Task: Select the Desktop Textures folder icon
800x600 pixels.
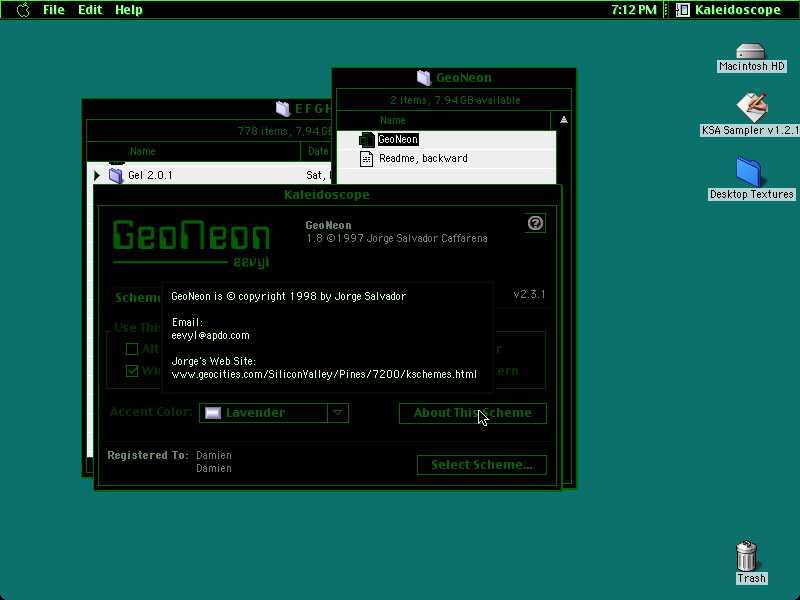Action: 748,172
